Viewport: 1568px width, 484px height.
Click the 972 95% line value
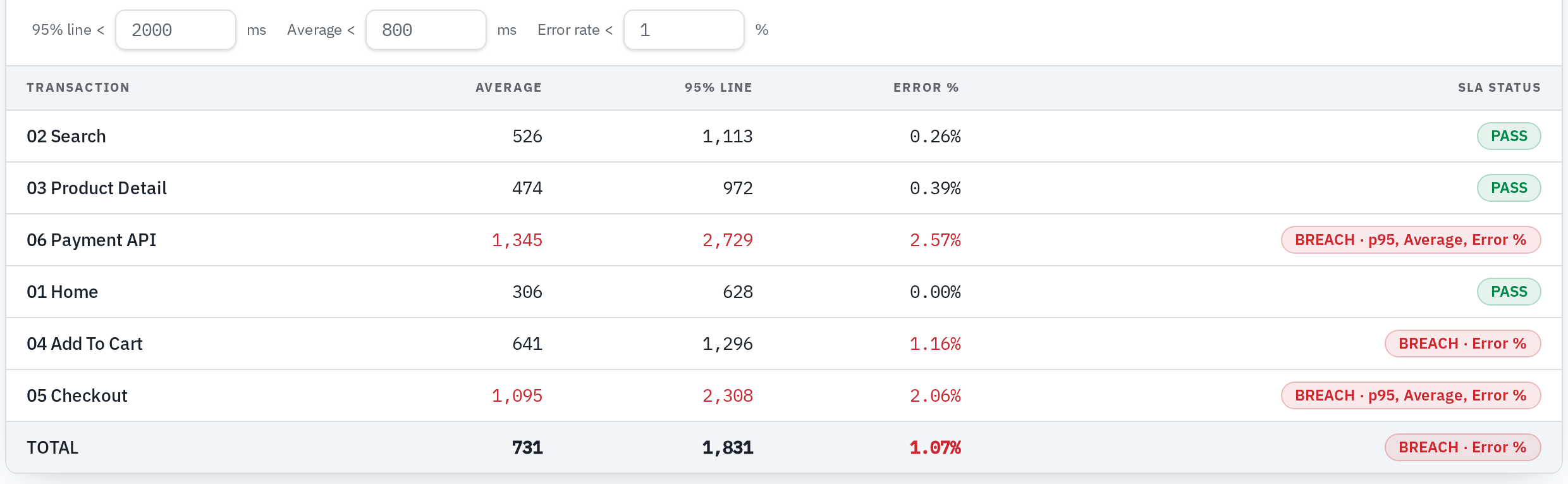tap(738, 189)
